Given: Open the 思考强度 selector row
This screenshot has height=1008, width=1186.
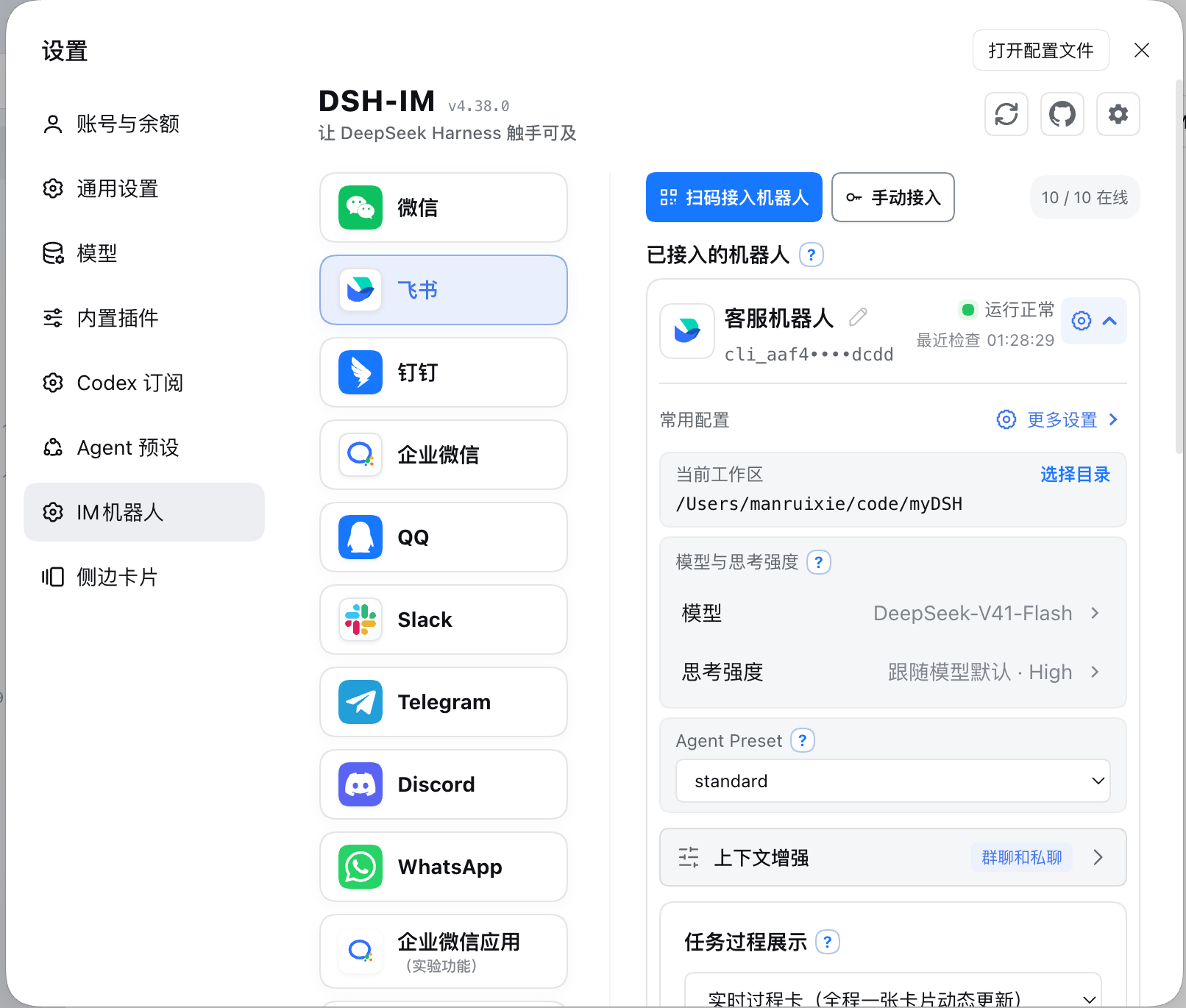Looking at the screenshot, I should [892, 672].
